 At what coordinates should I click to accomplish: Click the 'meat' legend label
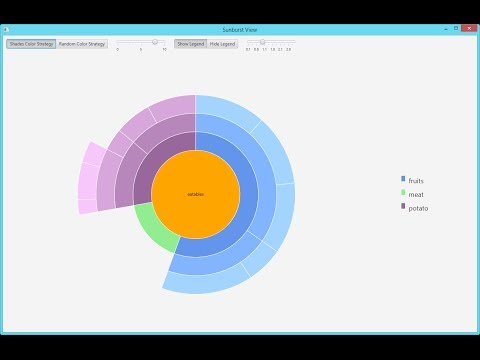416,195
